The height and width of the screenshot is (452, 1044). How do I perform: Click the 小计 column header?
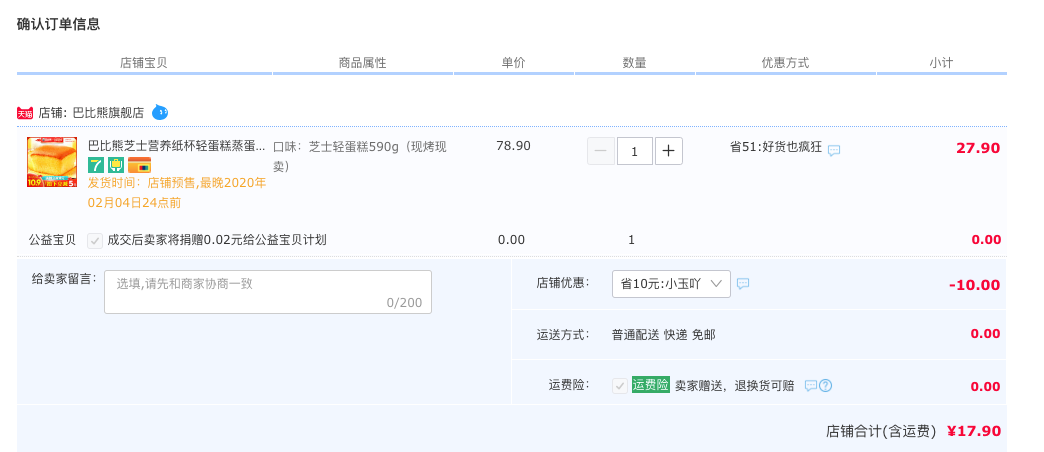(941, 63)
